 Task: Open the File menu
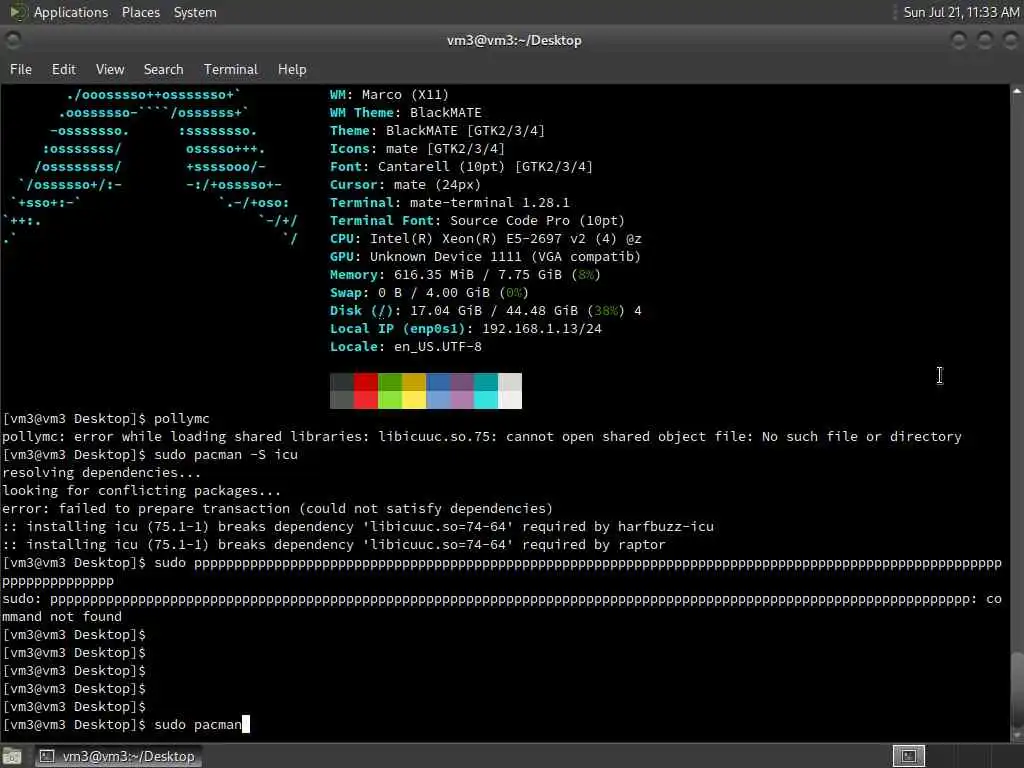[x=21, y=69]
